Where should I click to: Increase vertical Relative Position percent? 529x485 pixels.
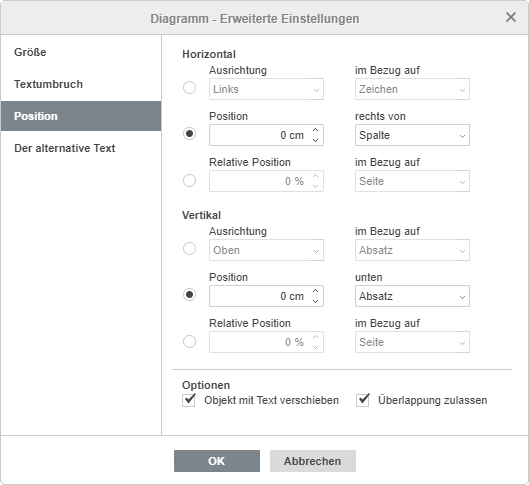(x=315, y=337)
